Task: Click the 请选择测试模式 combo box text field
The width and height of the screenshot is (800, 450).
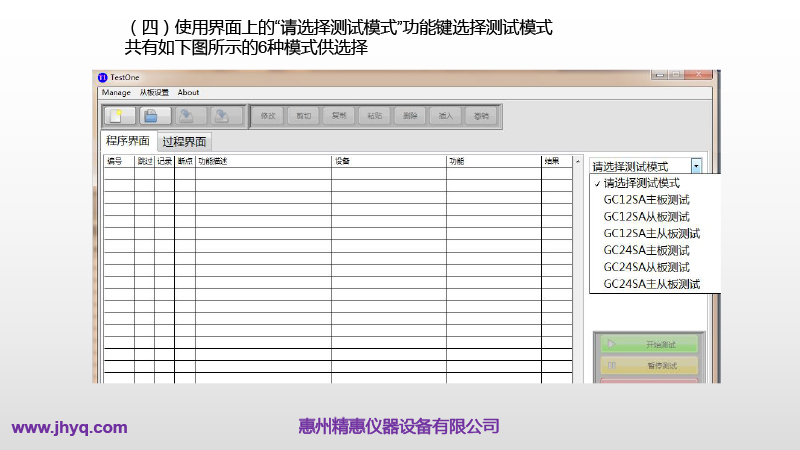Action: tap(641, 166)
